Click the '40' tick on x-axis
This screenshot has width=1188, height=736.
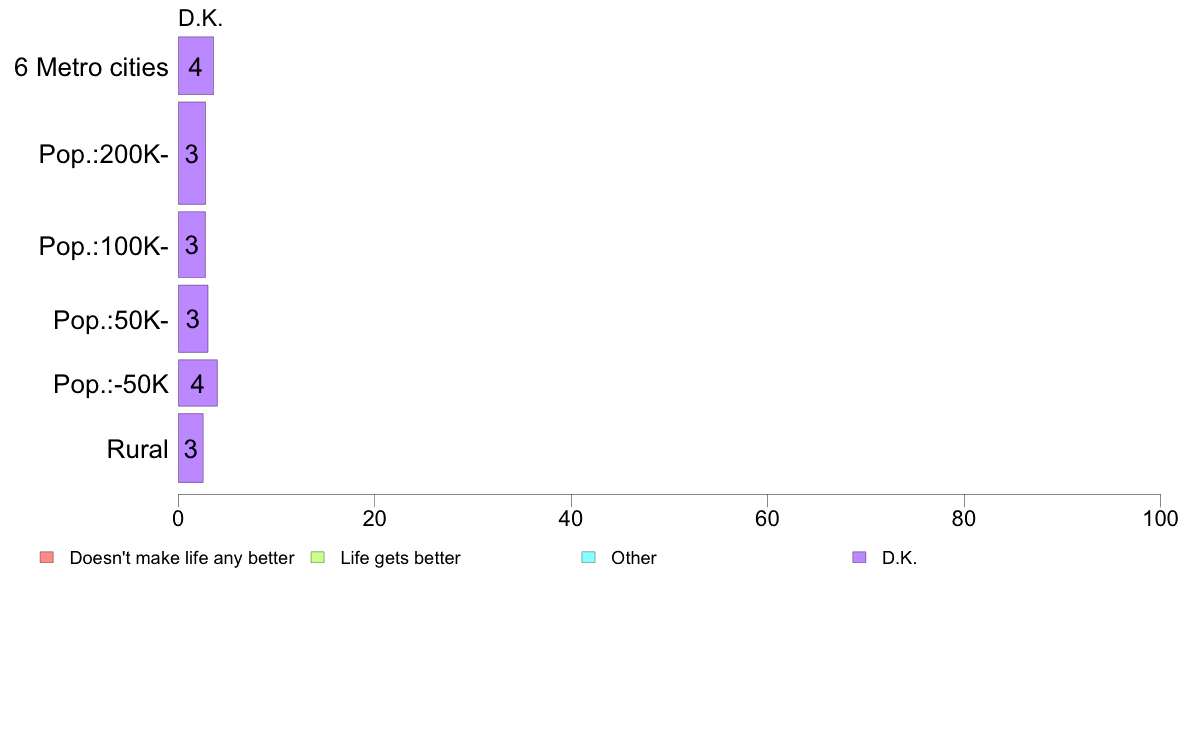click(x=571, y=518)
